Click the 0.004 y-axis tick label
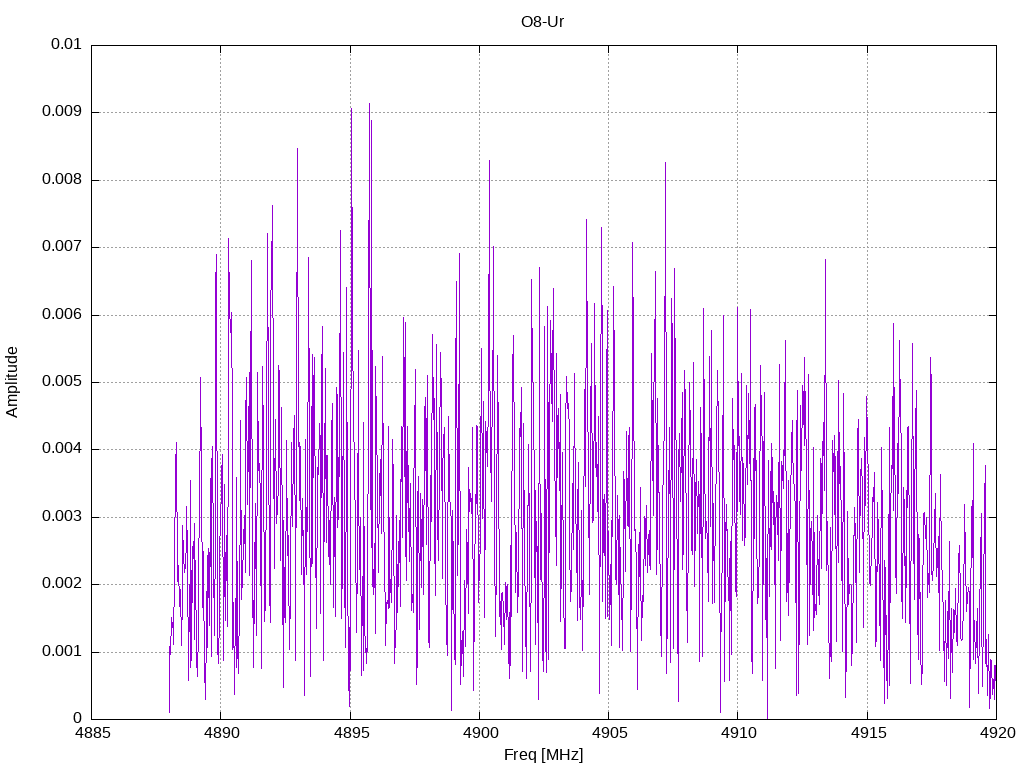Viewport: 1024px width, 768px height. click(x=62, y=449)
